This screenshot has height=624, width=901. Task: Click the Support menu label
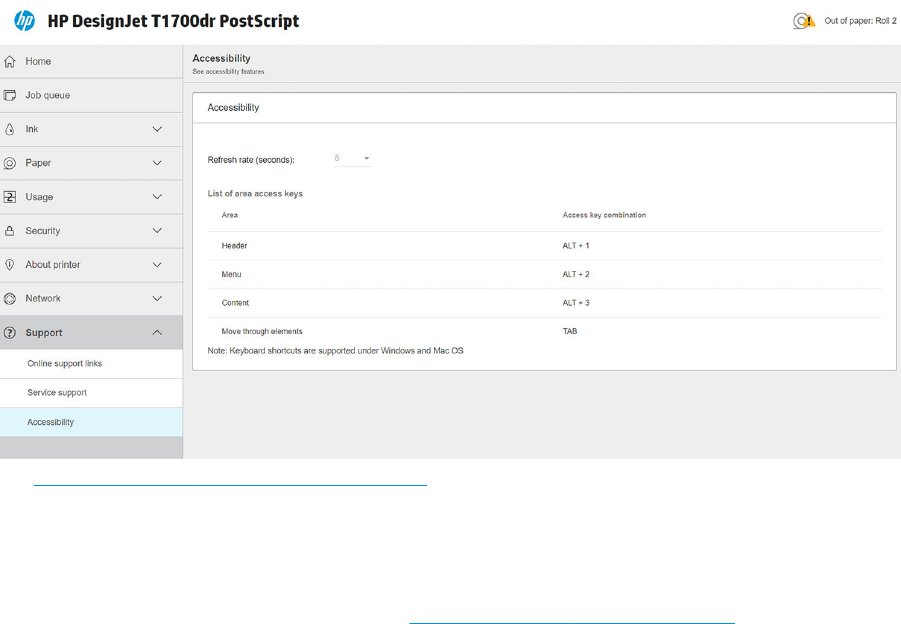[x=44, y=333]
